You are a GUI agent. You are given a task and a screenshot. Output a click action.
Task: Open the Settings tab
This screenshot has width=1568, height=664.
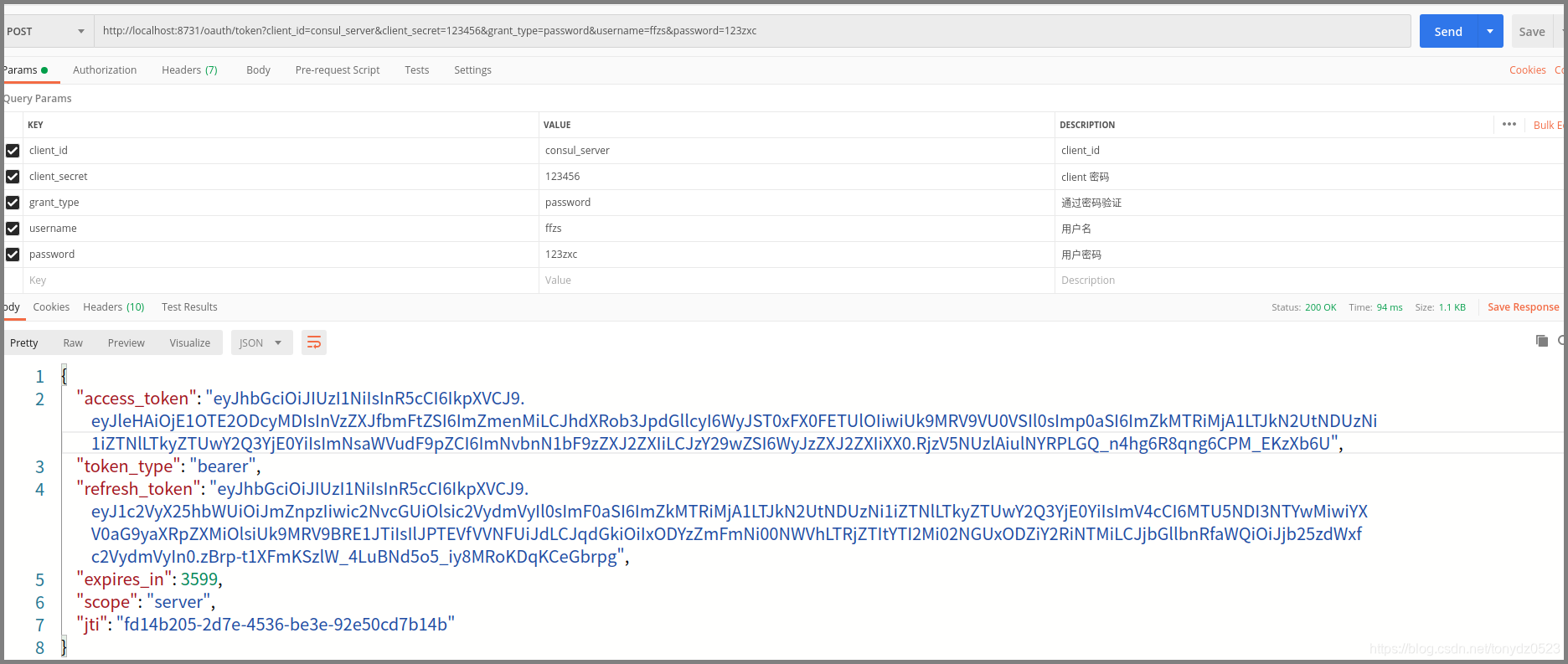tap(472, 70)
